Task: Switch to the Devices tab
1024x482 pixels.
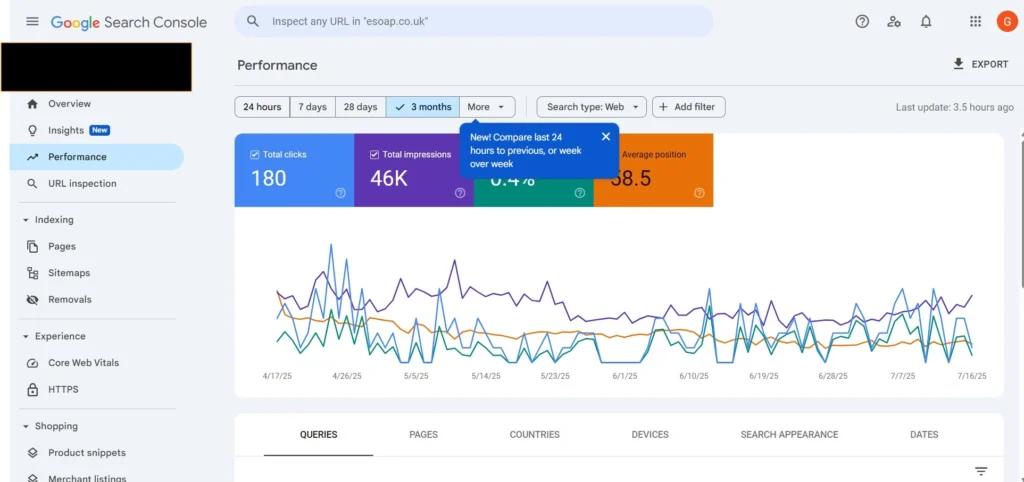Action: (x=650, y=434)
